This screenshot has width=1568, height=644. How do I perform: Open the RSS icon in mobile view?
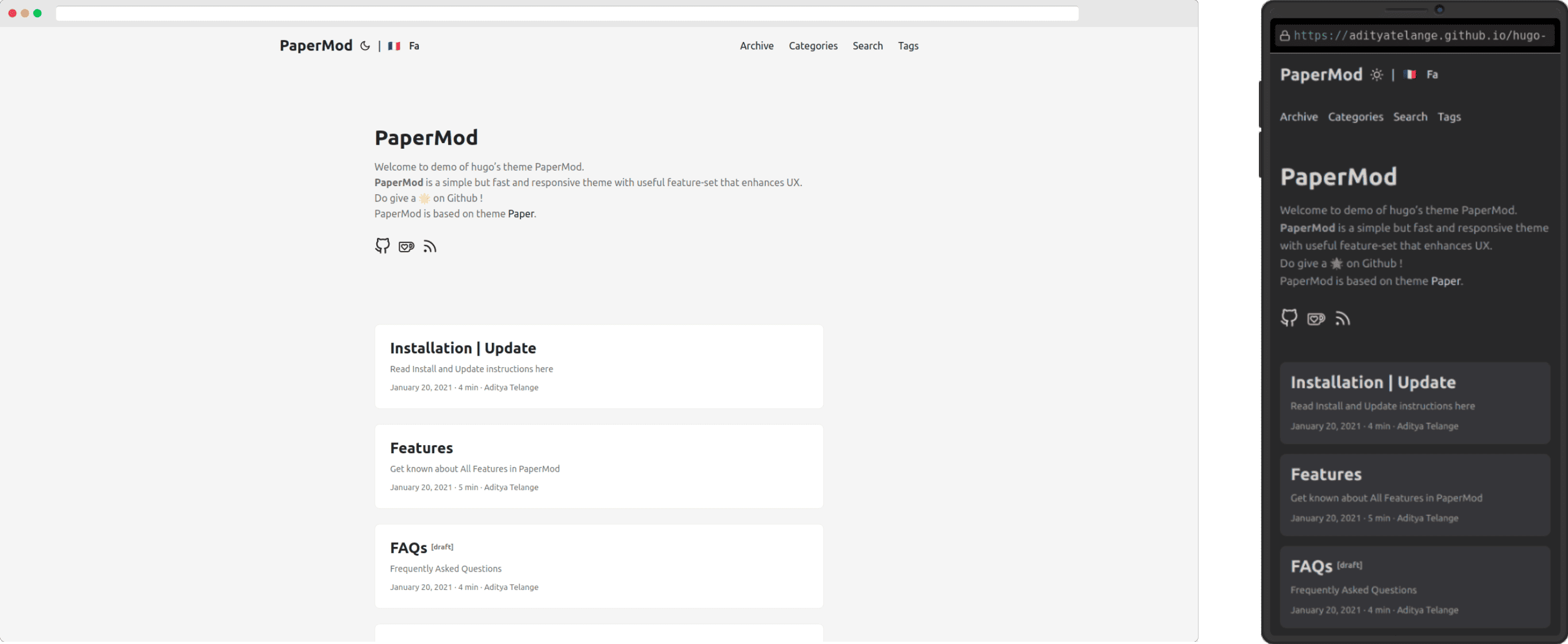(x=1343, y=318)
